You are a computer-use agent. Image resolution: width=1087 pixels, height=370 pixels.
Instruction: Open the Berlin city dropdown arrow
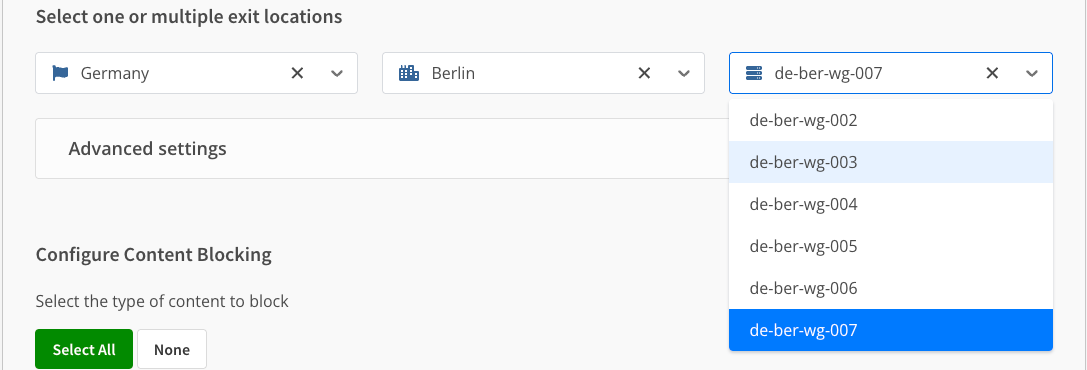684,73
